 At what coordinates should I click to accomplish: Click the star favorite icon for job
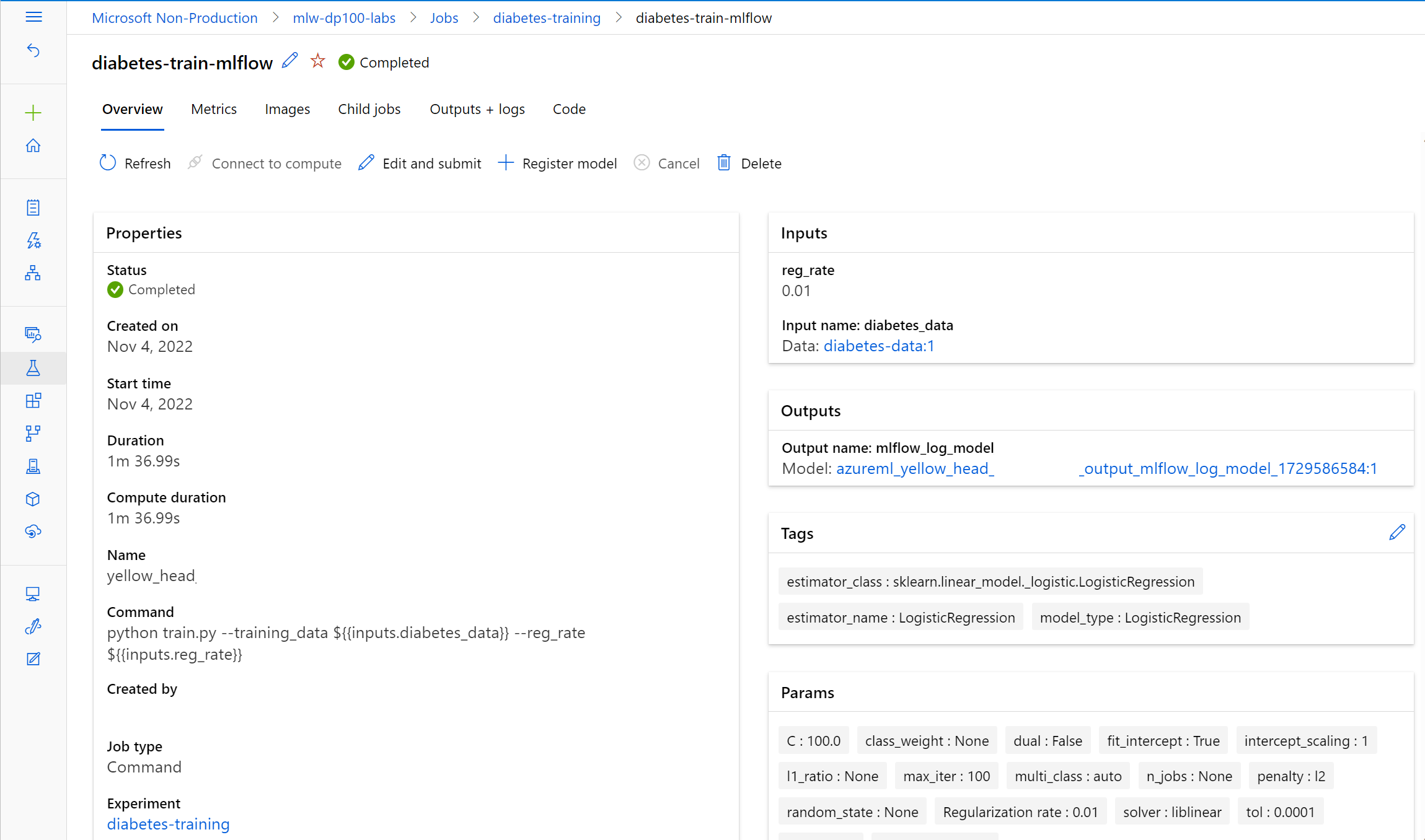(x=317, y=61)
